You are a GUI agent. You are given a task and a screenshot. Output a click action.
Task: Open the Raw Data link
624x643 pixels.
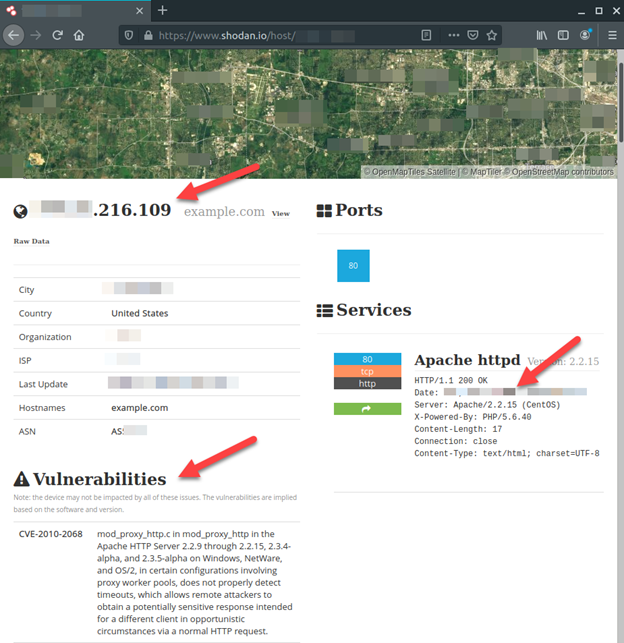coord(32,241)
